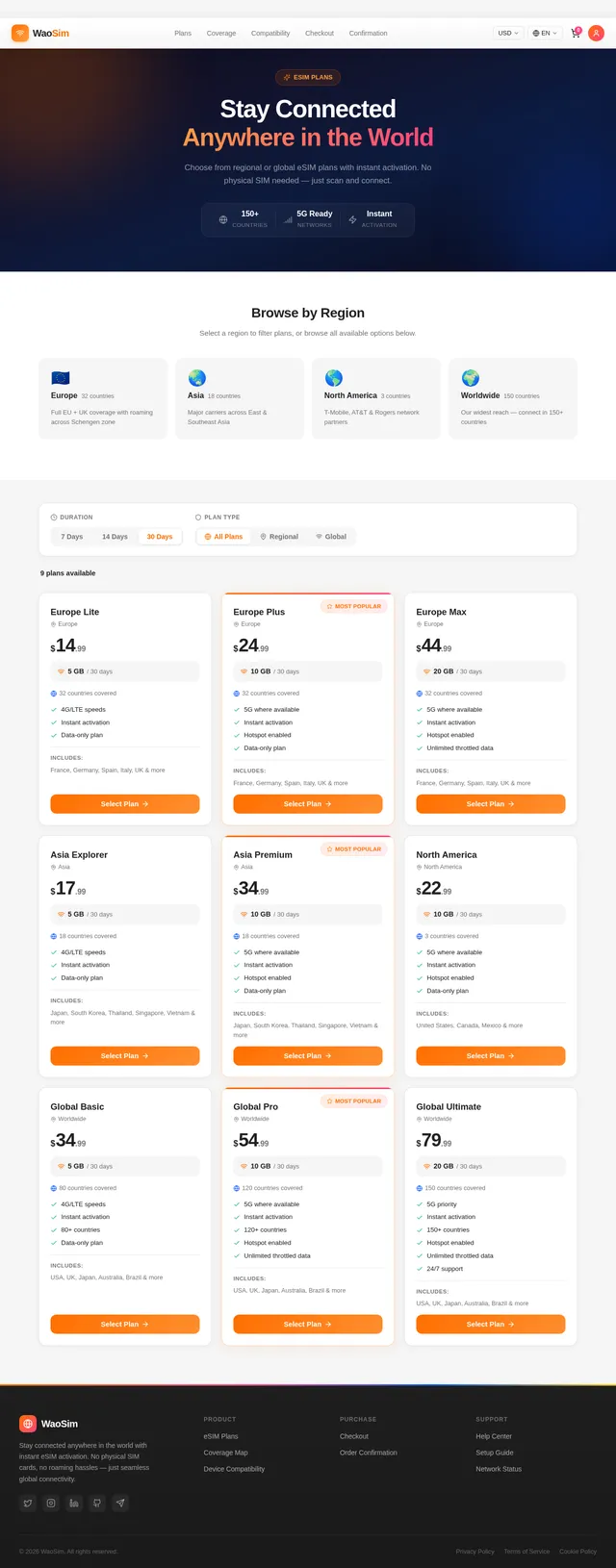Select the 7 Days duration

click(72, 537)
